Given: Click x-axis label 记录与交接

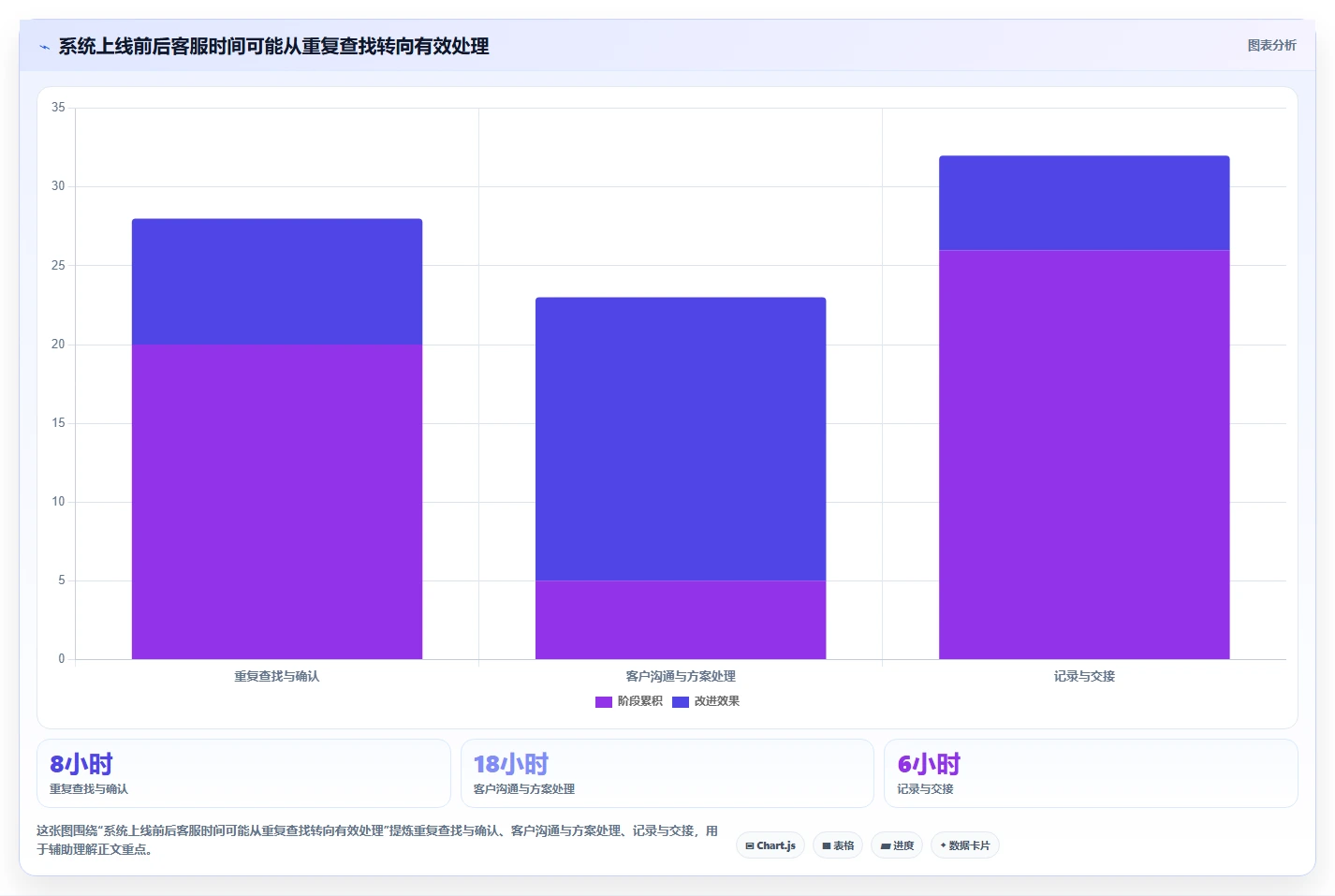Looking at the screenshot, I should (1084, 676).
